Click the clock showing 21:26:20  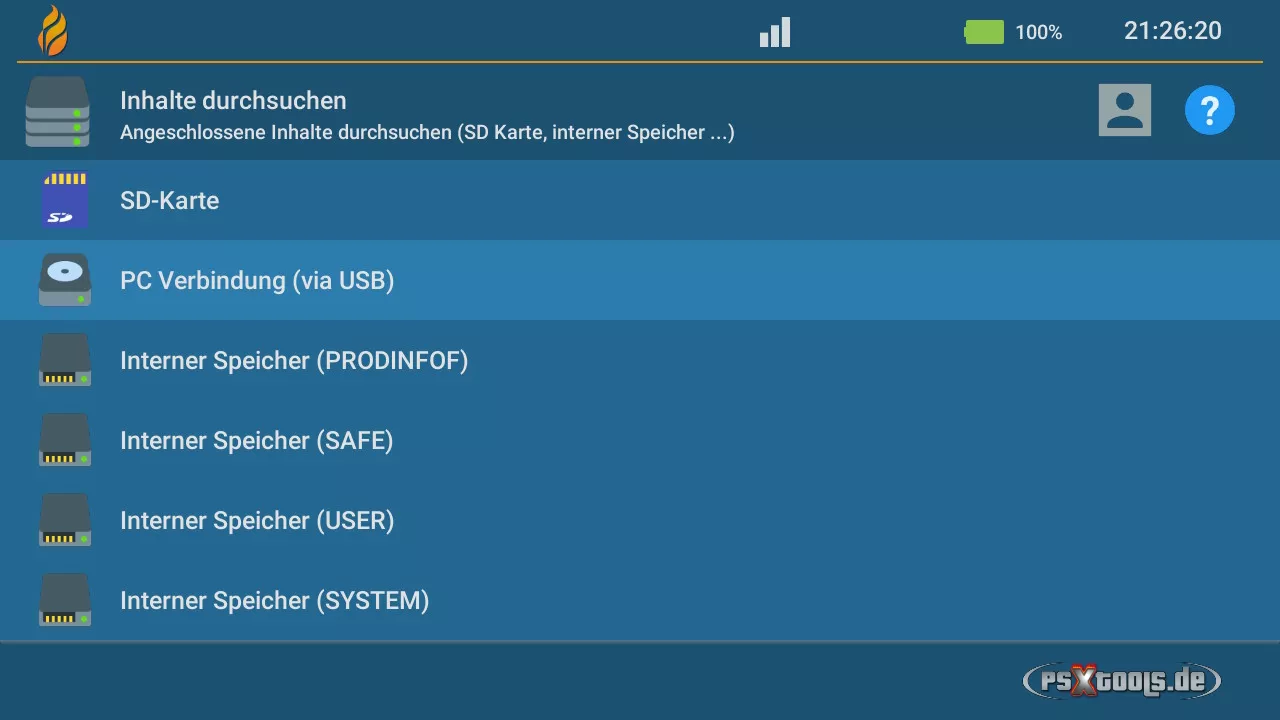(1172, 31)
